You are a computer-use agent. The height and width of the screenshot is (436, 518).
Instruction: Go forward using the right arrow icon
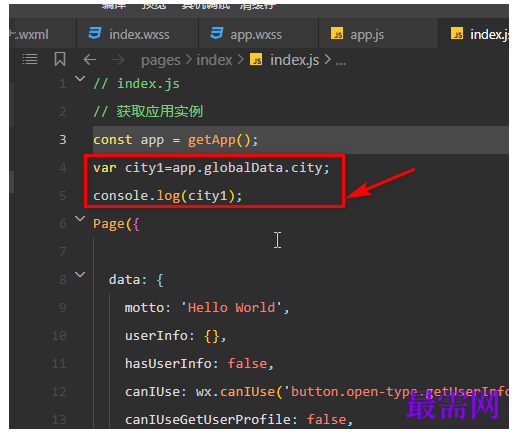[x=118, y=60]
